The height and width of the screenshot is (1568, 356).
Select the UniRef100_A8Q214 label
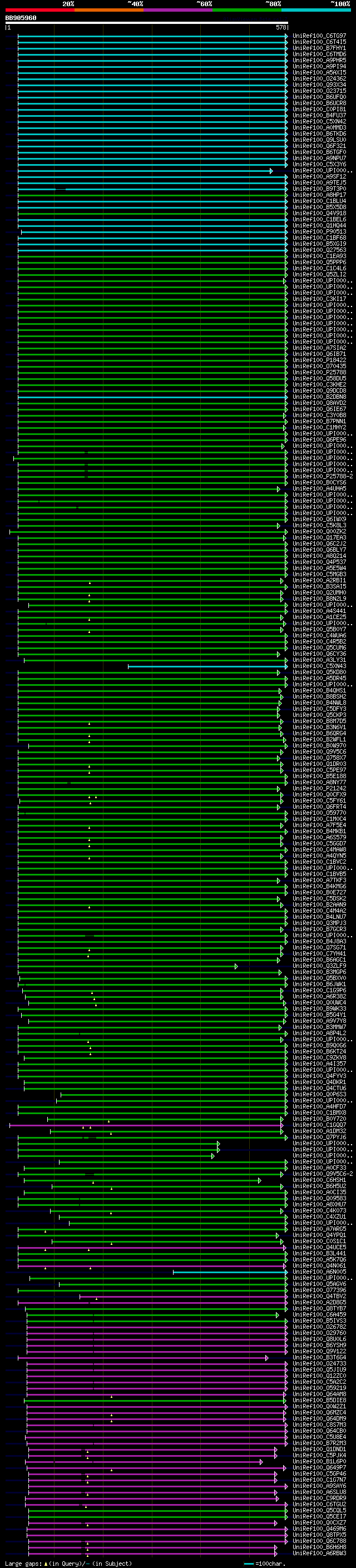[319, 556]
